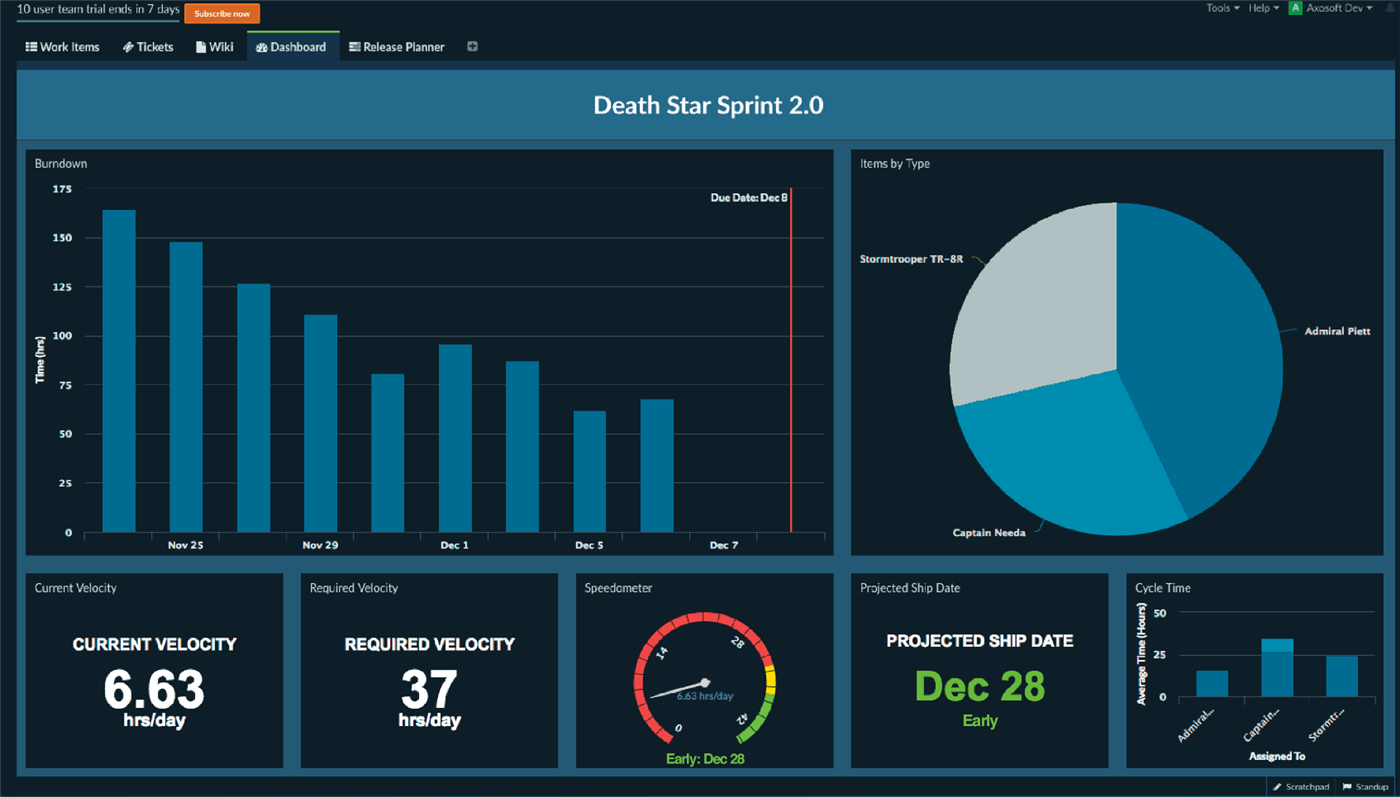Click the Speedometer gauge needle
This screenshot has width=1400, height=797.
(680, 689)
